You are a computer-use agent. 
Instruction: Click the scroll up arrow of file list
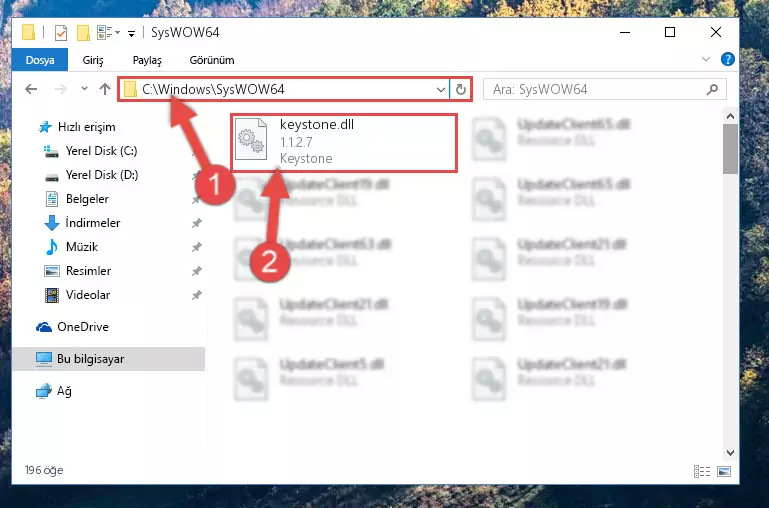(x=730, y=116)
